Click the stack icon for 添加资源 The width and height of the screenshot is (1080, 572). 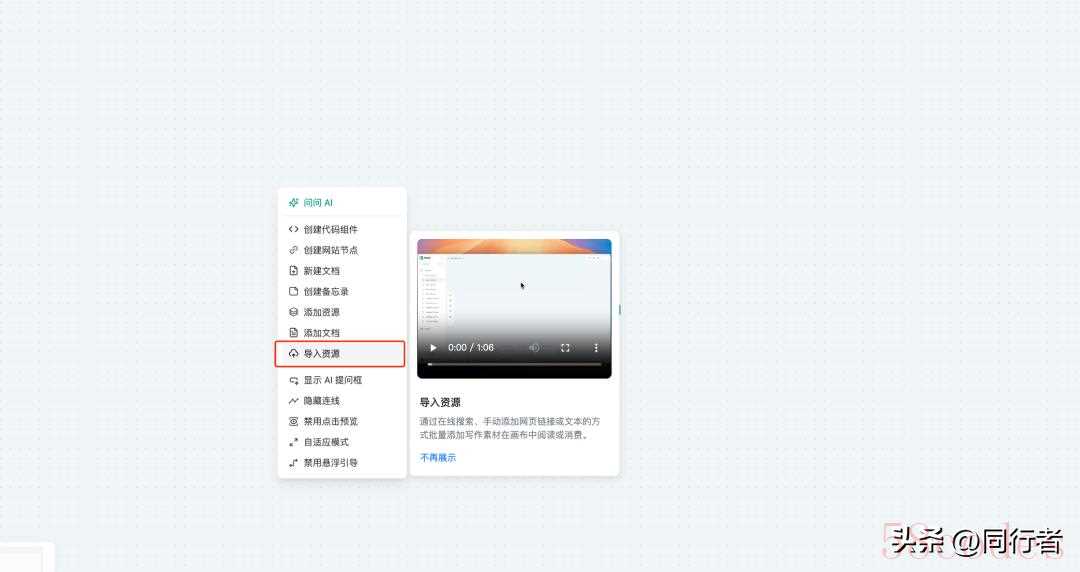pyautogui.click(x=293, y=312)
